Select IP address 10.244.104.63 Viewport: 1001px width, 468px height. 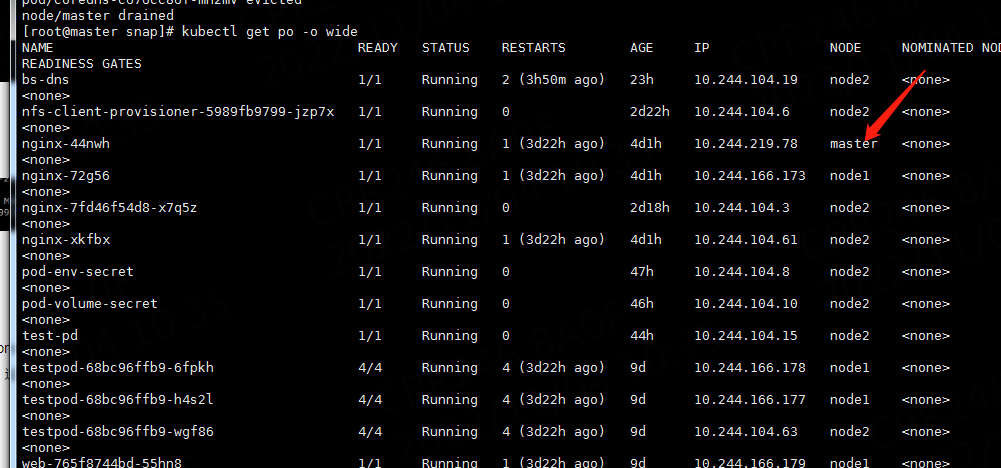pos(746,432)
